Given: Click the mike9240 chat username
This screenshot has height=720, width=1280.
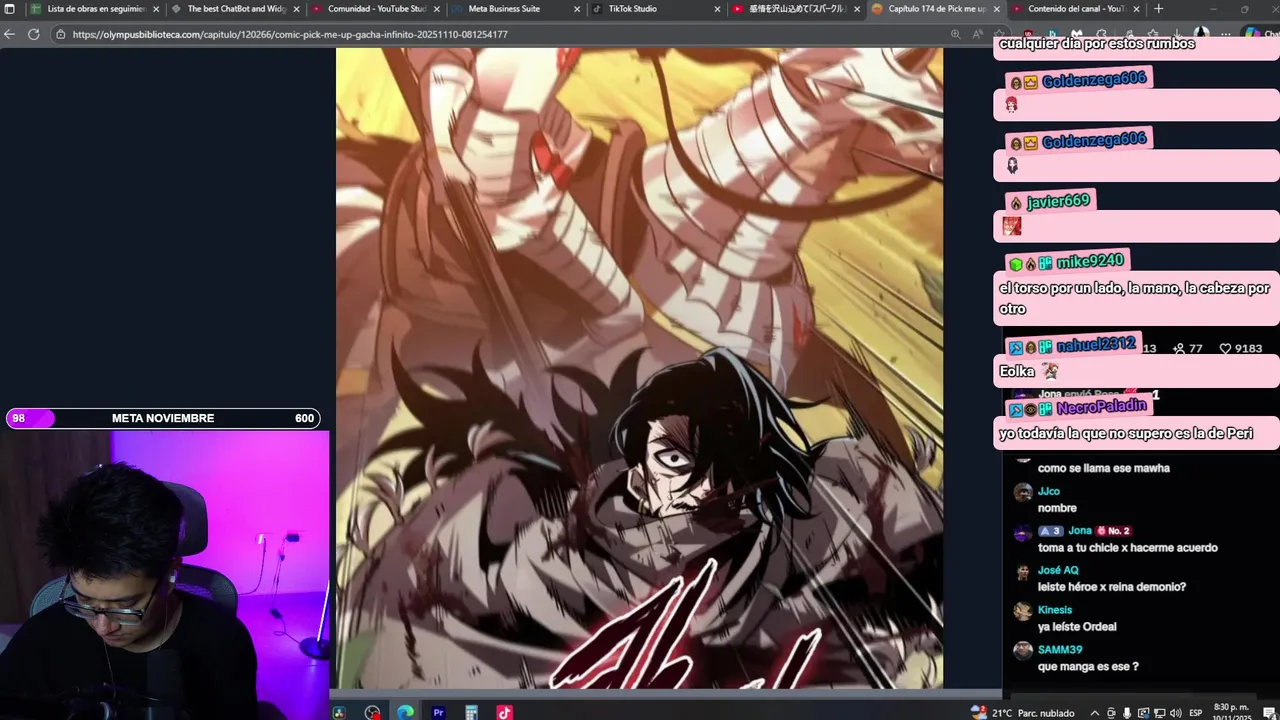Looking at the screenshot, I should pyautogui.click(x=1090, y=262).
